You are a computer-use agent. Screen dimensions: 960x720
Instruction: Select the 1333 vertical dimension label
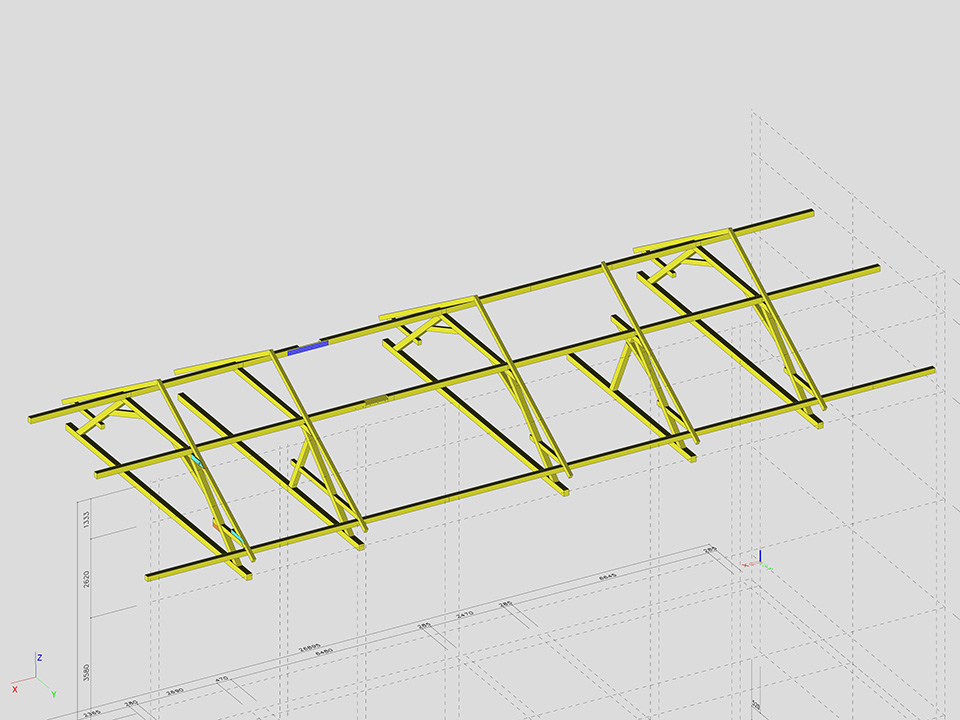tap(87, 519)
